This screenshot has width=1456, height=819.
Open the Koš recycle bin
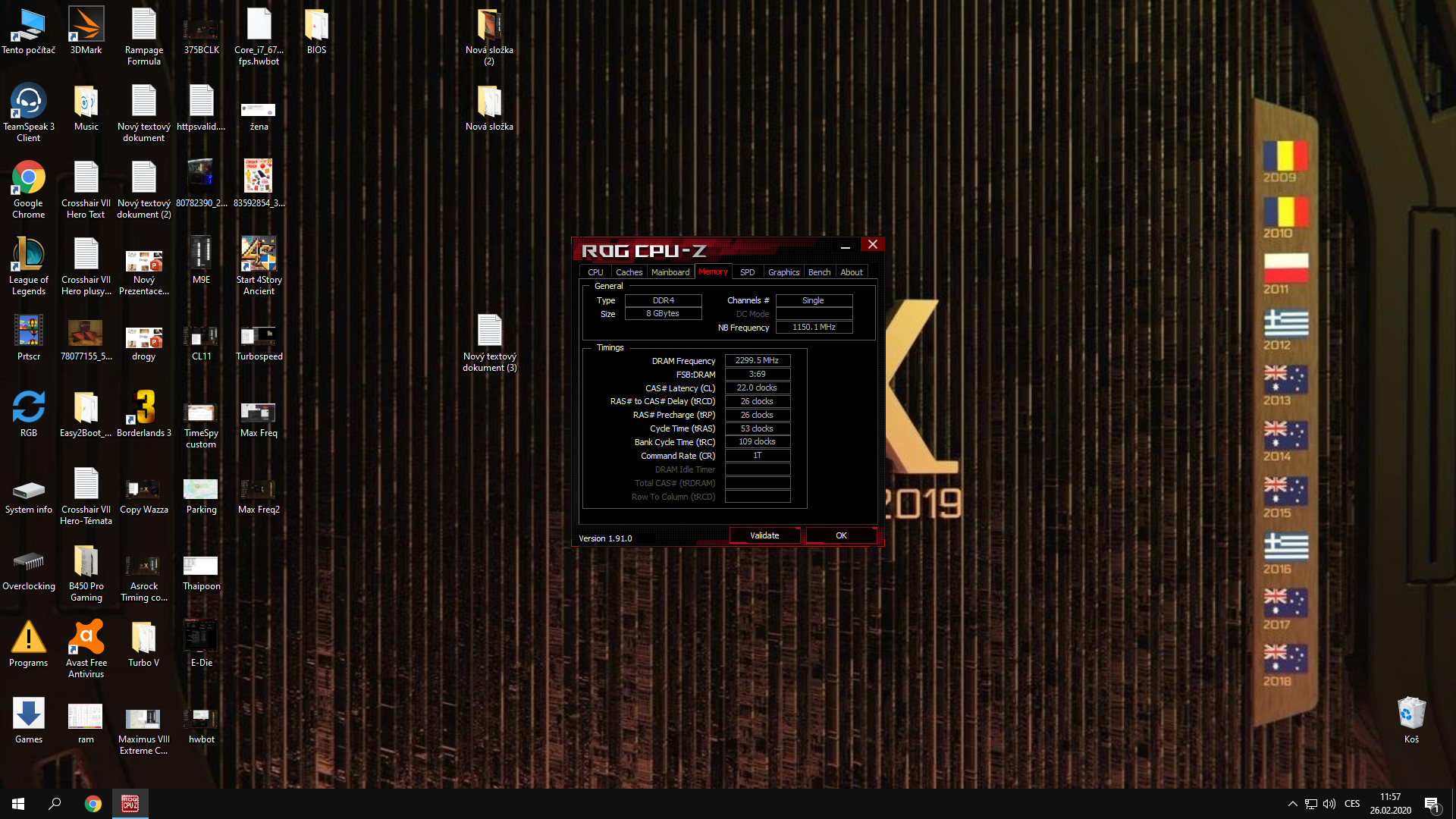click(1411, 720)
